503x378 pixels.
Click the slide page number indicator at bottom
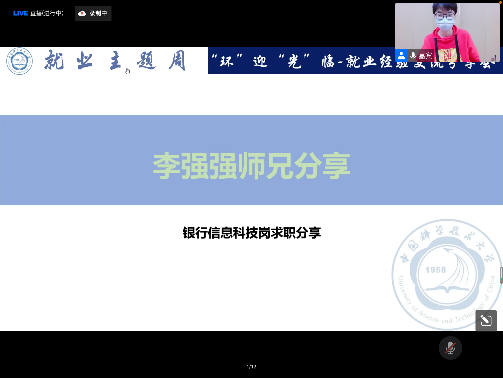[252, 367]
